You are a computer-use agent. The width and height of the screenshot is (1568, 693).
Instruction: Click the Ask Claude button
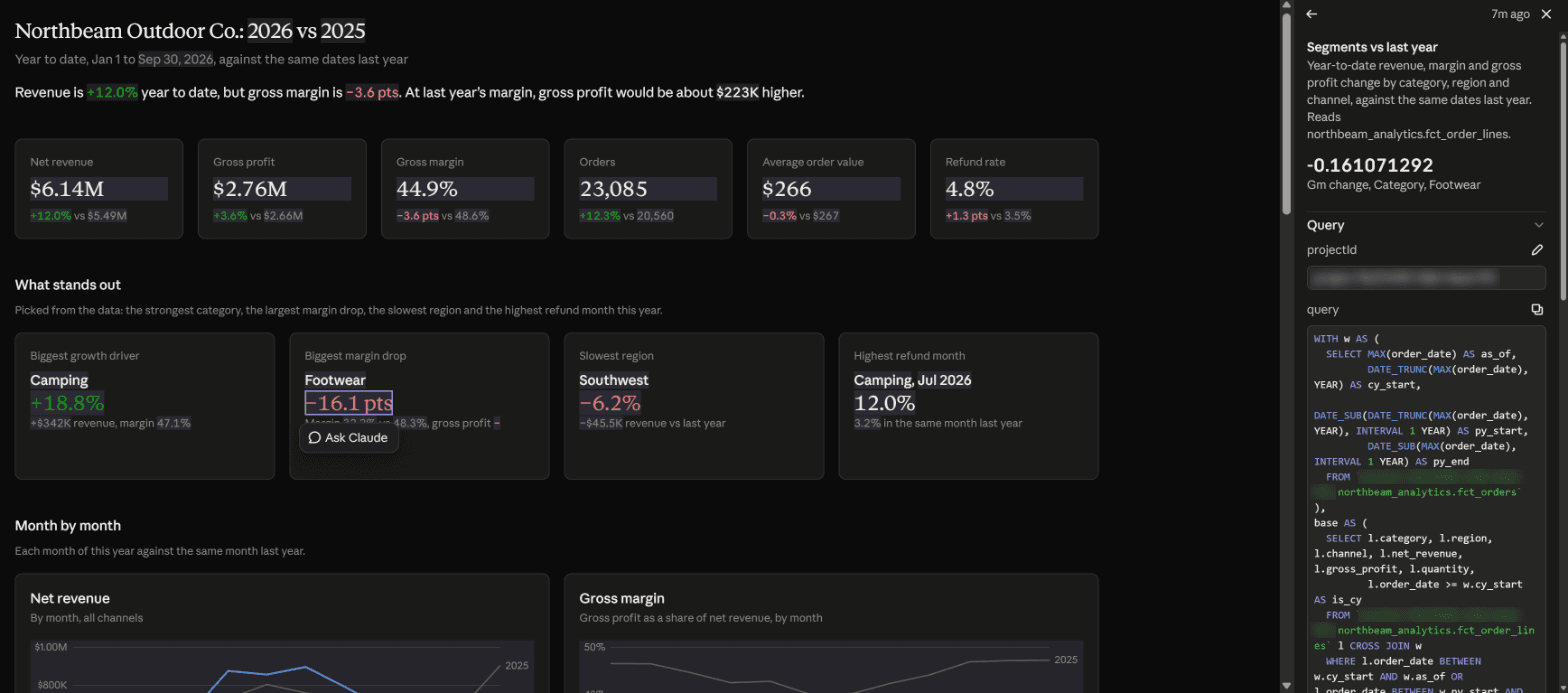[348, 438]
